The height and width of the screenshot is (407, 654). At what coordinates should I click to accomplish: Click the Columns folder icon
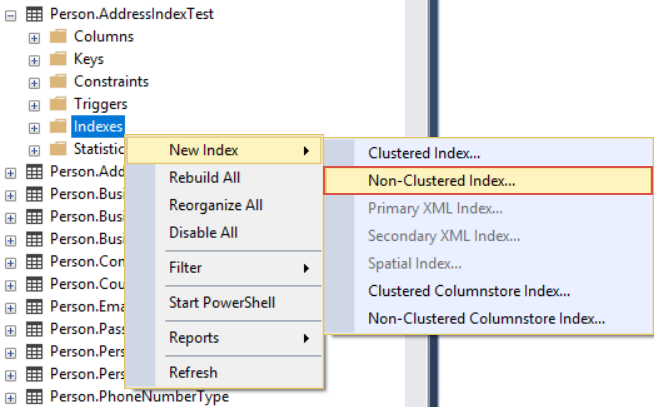tap(58, 36)
